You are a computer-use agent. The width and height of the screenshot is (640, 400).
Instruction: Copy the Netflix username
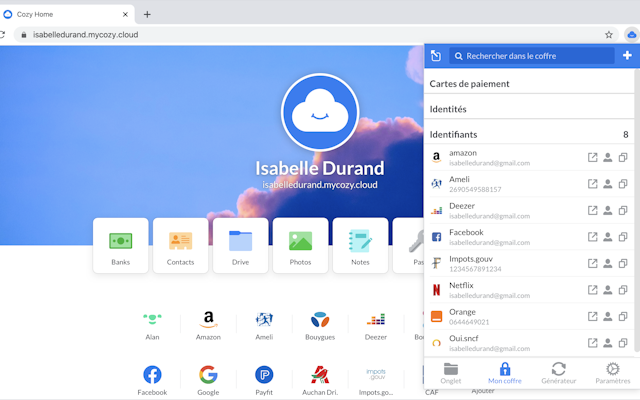(x=607, y=290)
